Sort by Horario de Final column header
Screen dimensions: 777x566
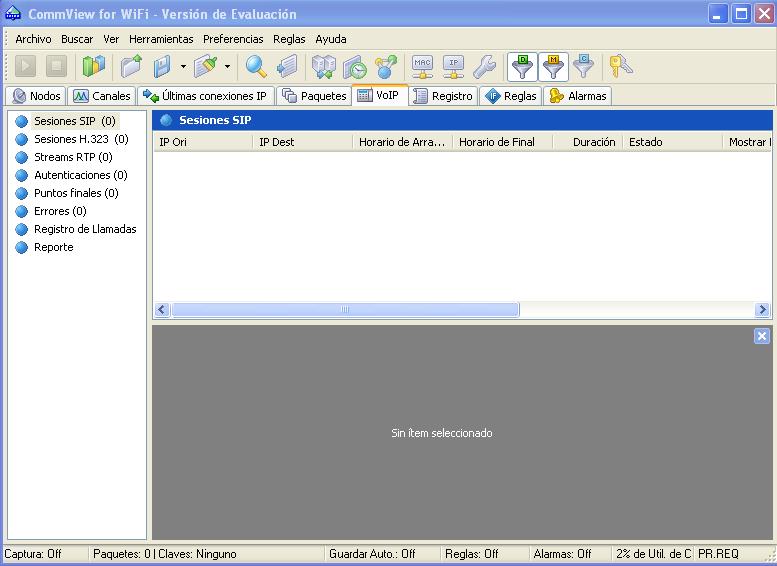tap(502, 142)
